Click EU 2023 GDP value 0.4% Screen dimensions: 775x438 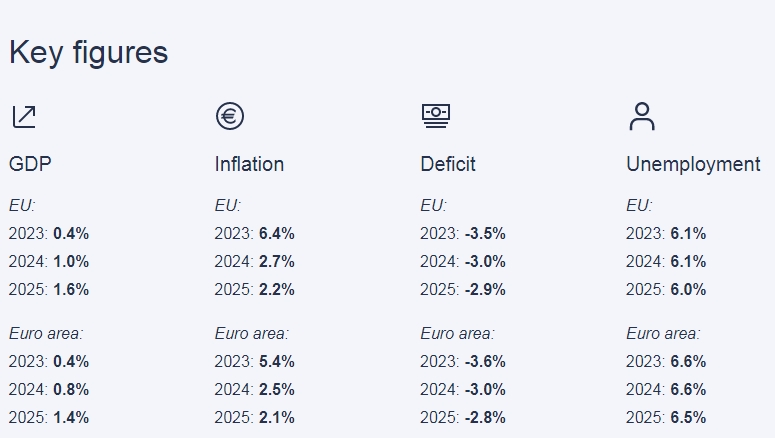pyautogui.click(x=71, y=233)
